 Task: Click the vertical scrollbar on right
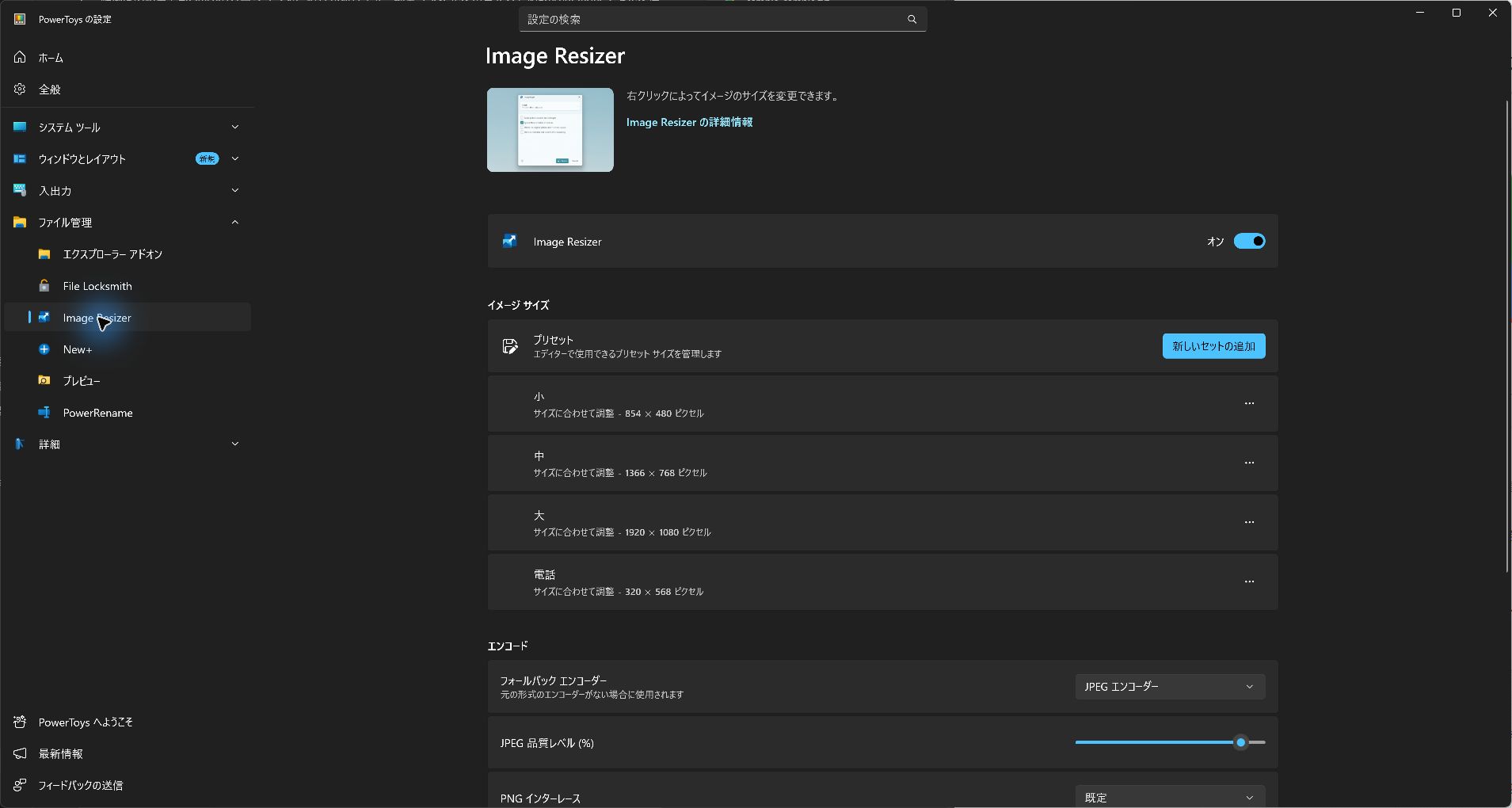point(1507,336)
